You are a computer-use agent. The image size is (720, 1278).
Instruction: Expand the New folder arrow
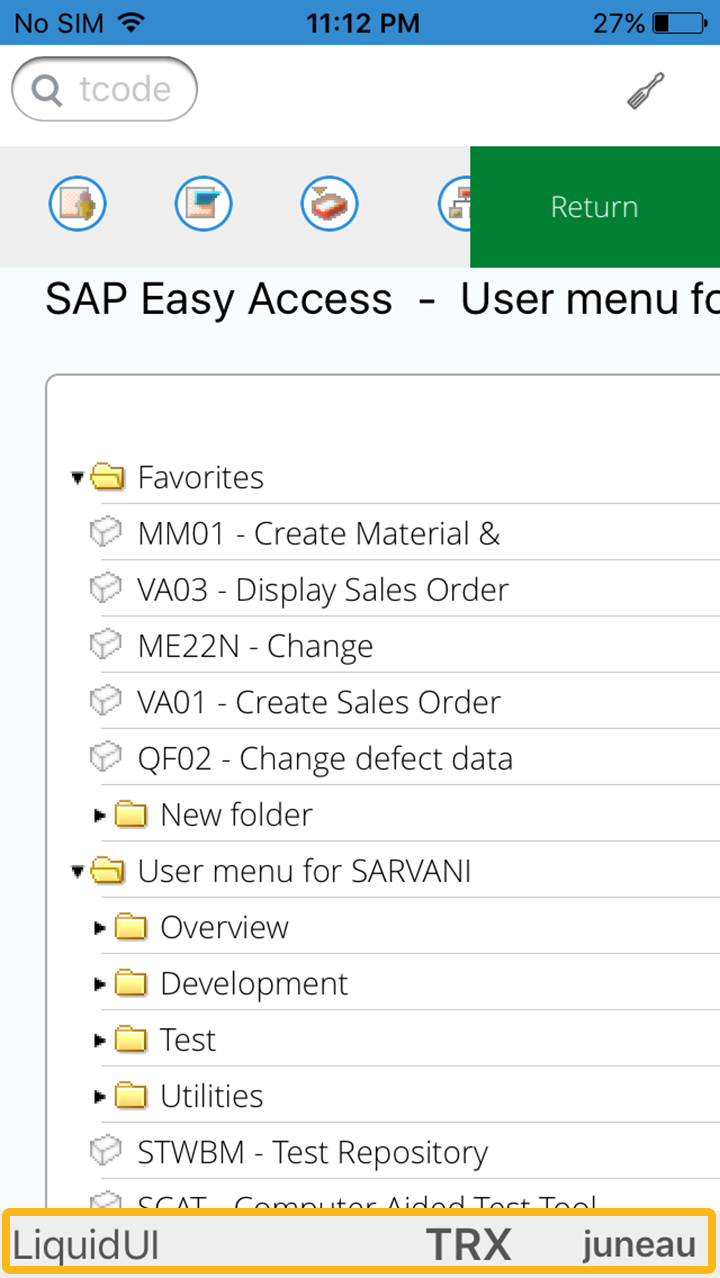99,815
